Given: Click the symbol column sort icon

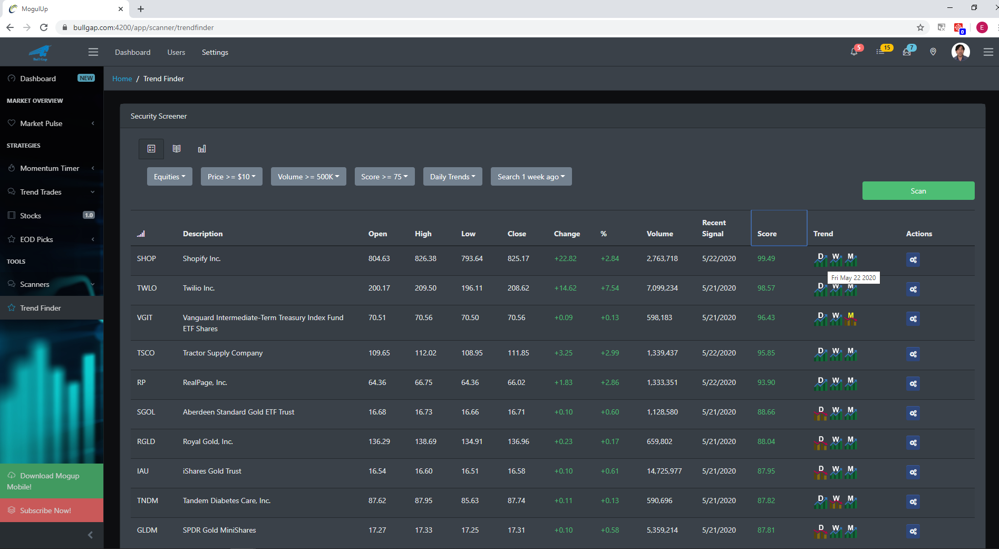Looking at the screenshot, I should point(141,234).
